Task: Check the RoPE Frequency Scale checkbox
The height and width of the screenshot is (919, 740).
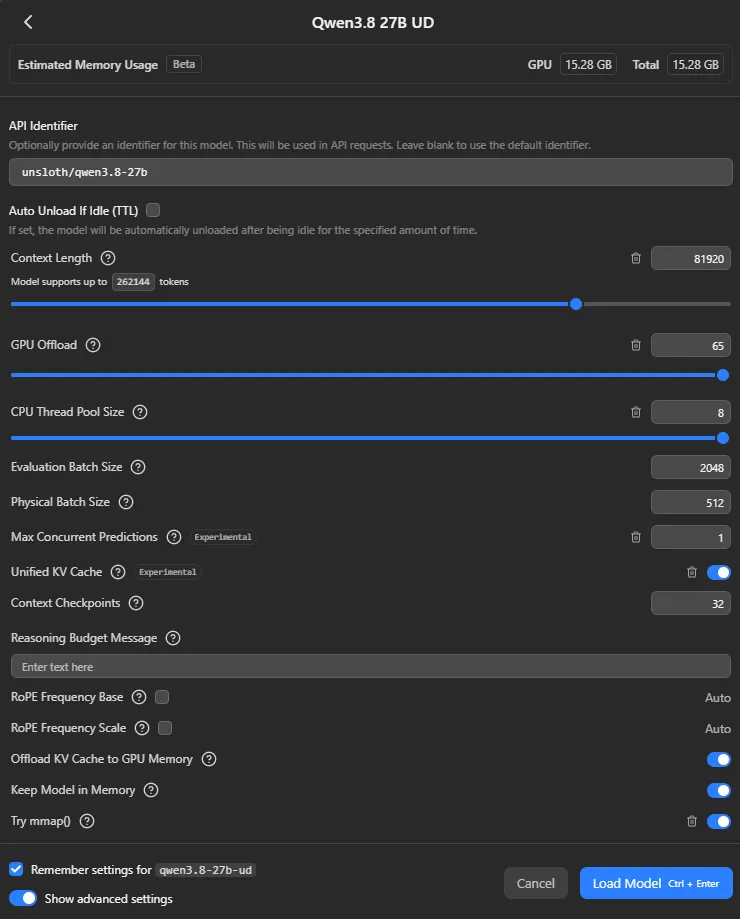Action: (165, 728)
